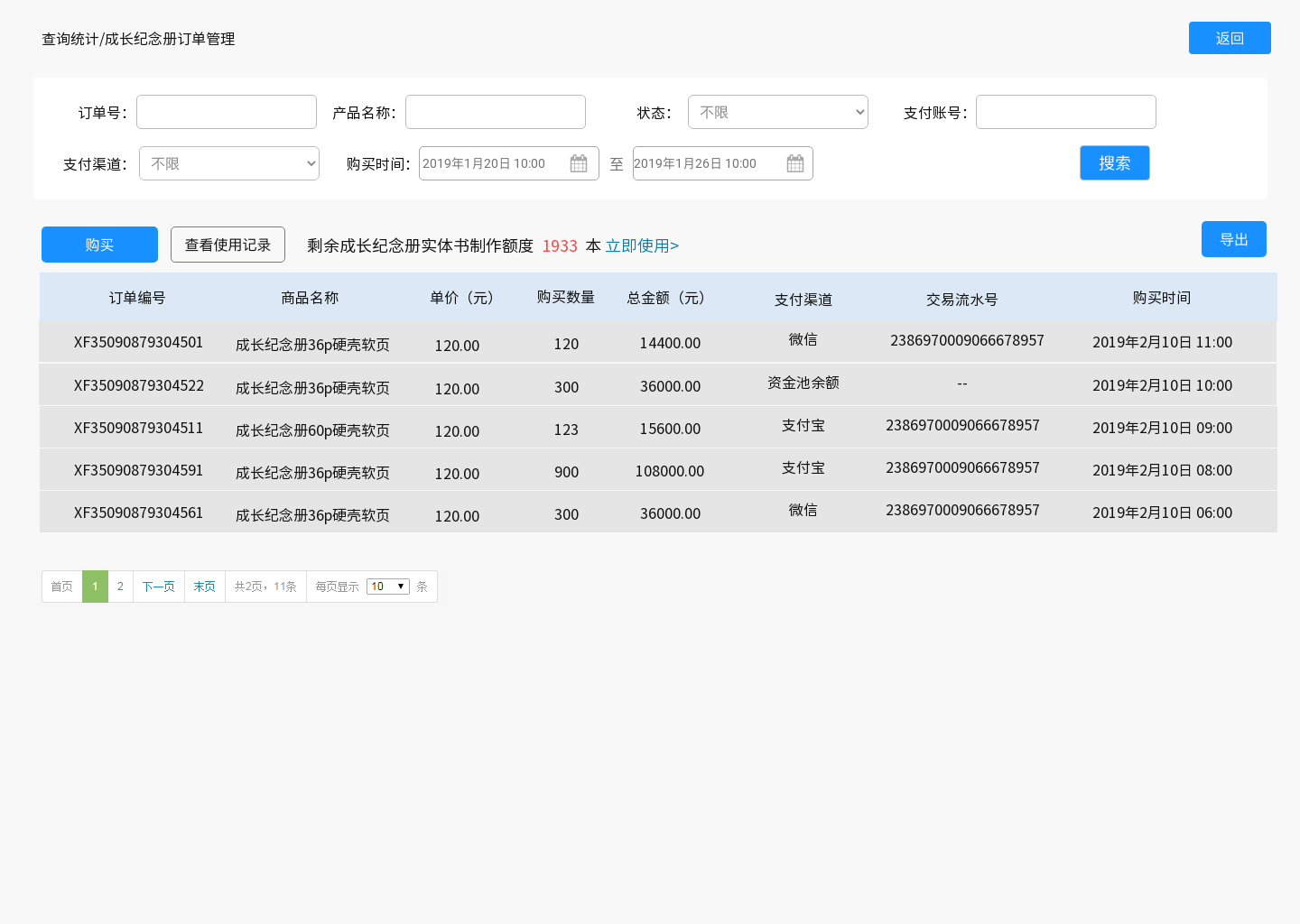Select order XF35090879304501
Viewport: 1300px width, 924px height.
pyautogui.click(x=138, y=343)
